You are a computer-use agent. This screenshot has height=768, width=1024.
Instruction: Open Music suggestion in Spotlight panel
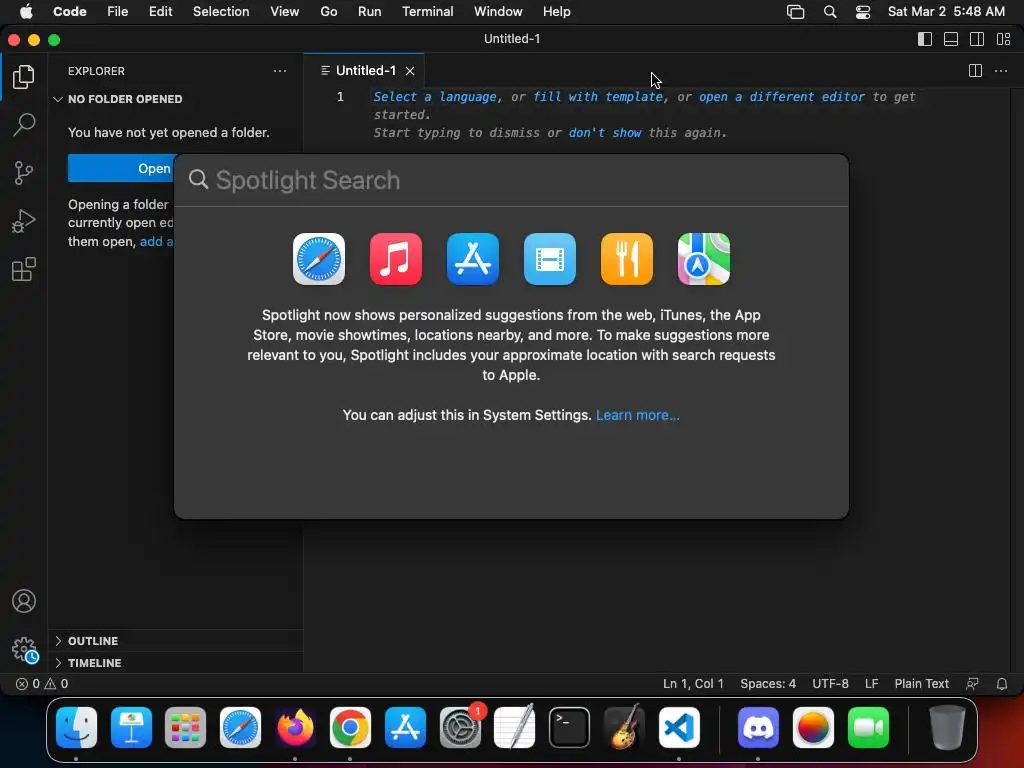coord(396,259)
